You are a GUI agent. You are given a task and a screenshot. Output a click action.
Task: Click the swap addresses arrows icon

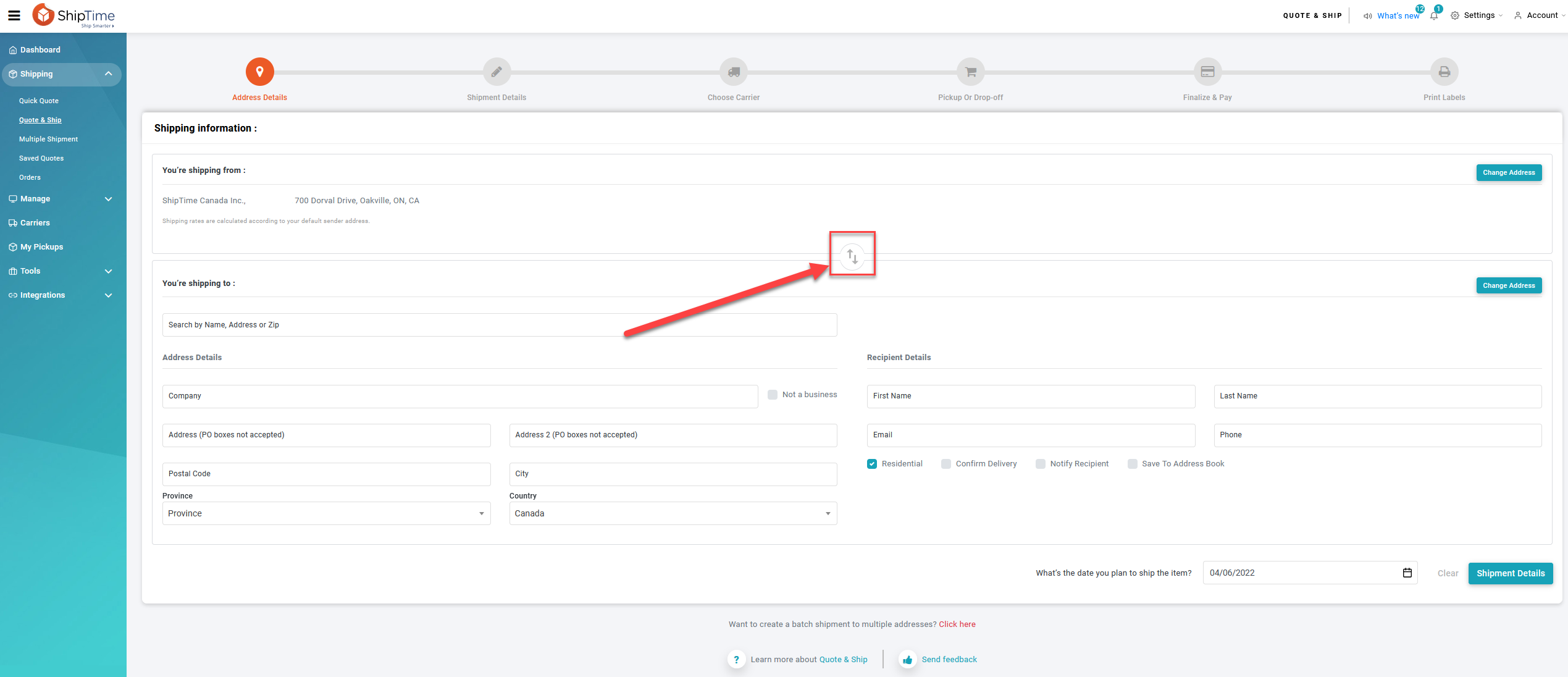852,256
